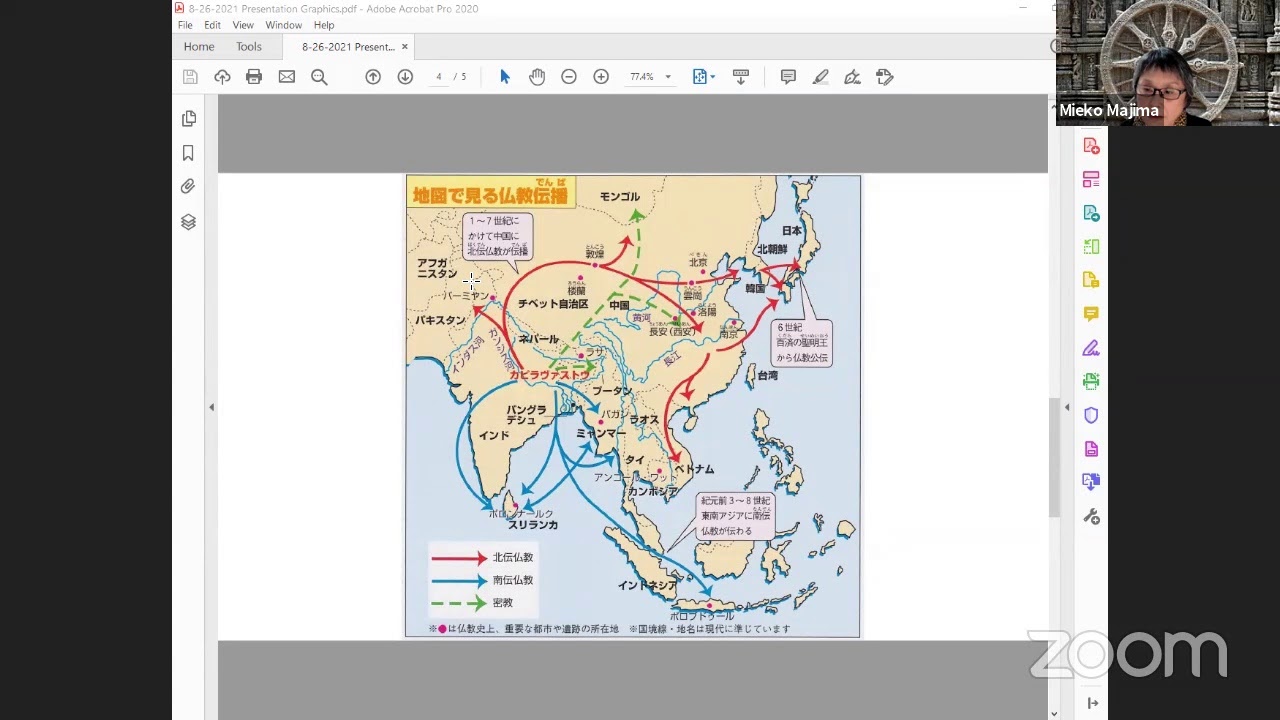Open the View menu
The width and height of the screenshot is (1280, 720).
coord(243,25)
